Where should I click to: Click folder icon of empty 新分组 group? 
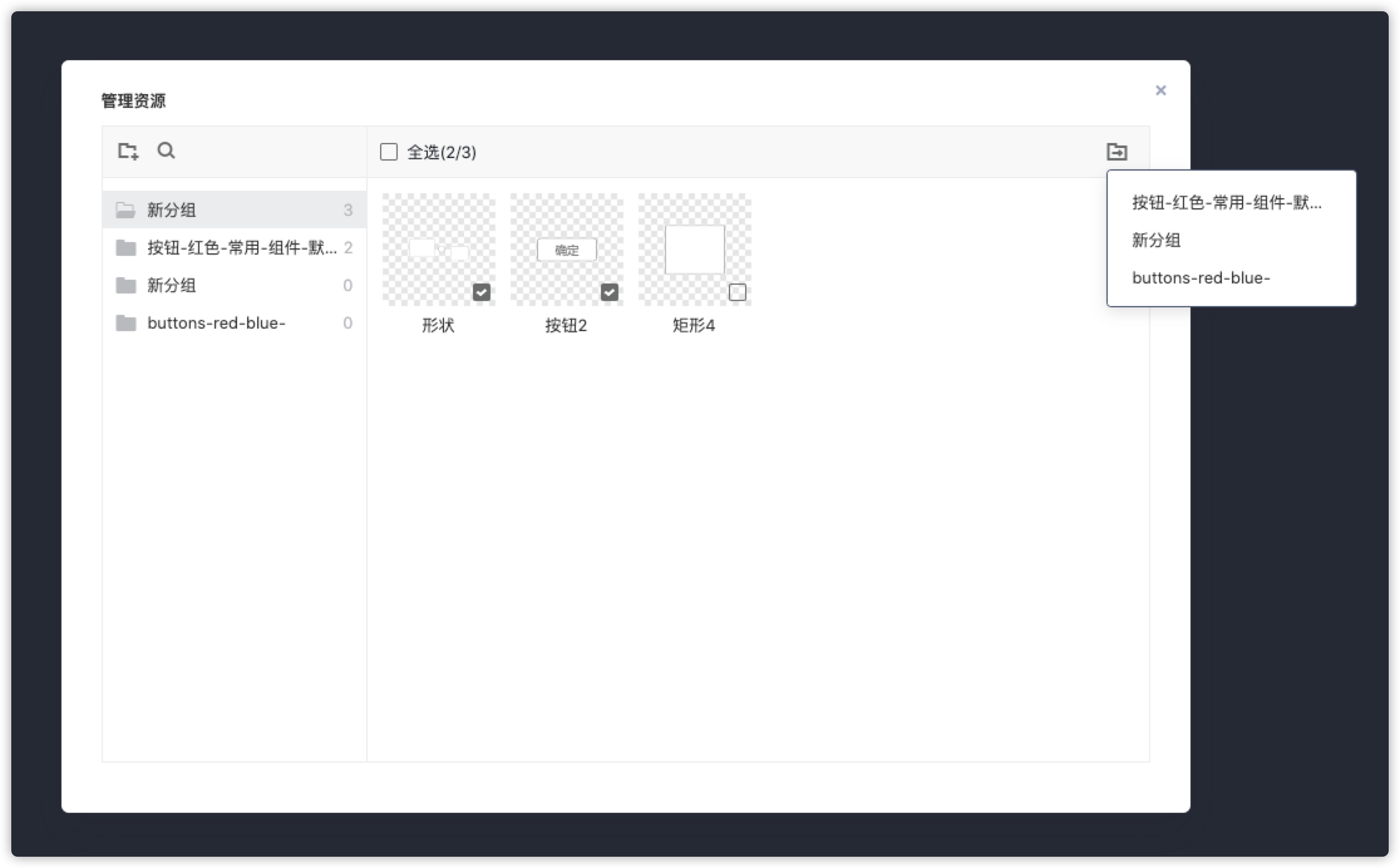click(x=125, y=285)
